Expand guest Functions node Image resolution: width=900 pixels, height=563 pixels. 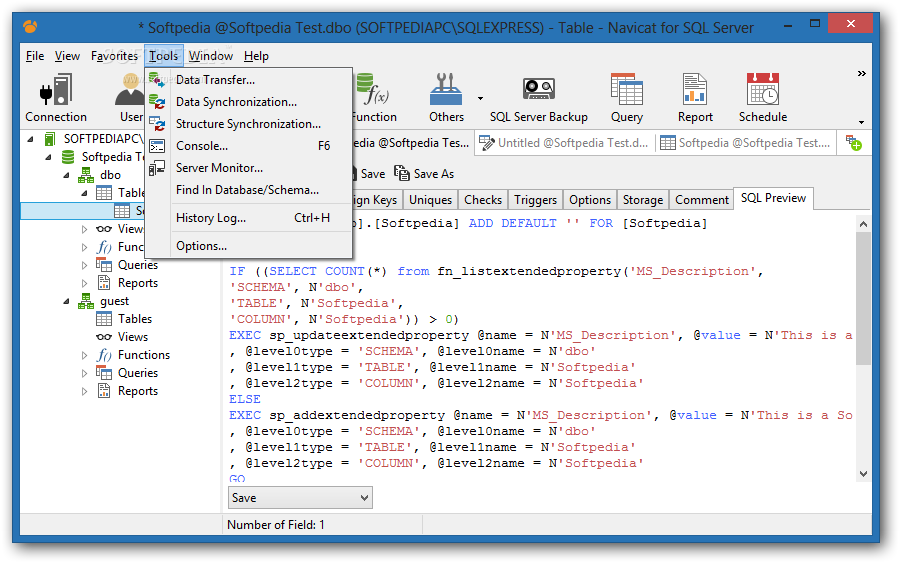click(x=84, y=355)
